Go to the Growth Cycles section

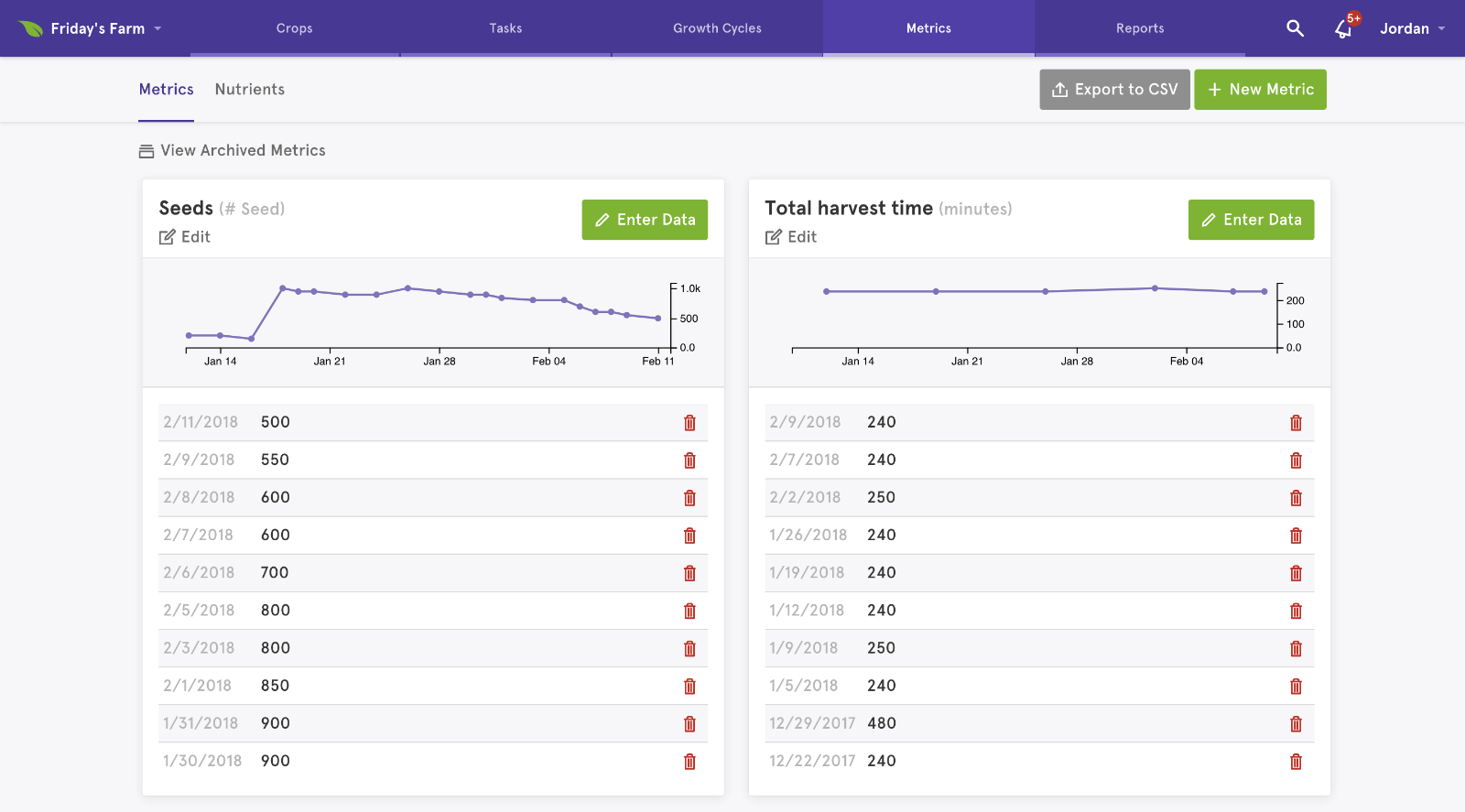click(717, 28)
